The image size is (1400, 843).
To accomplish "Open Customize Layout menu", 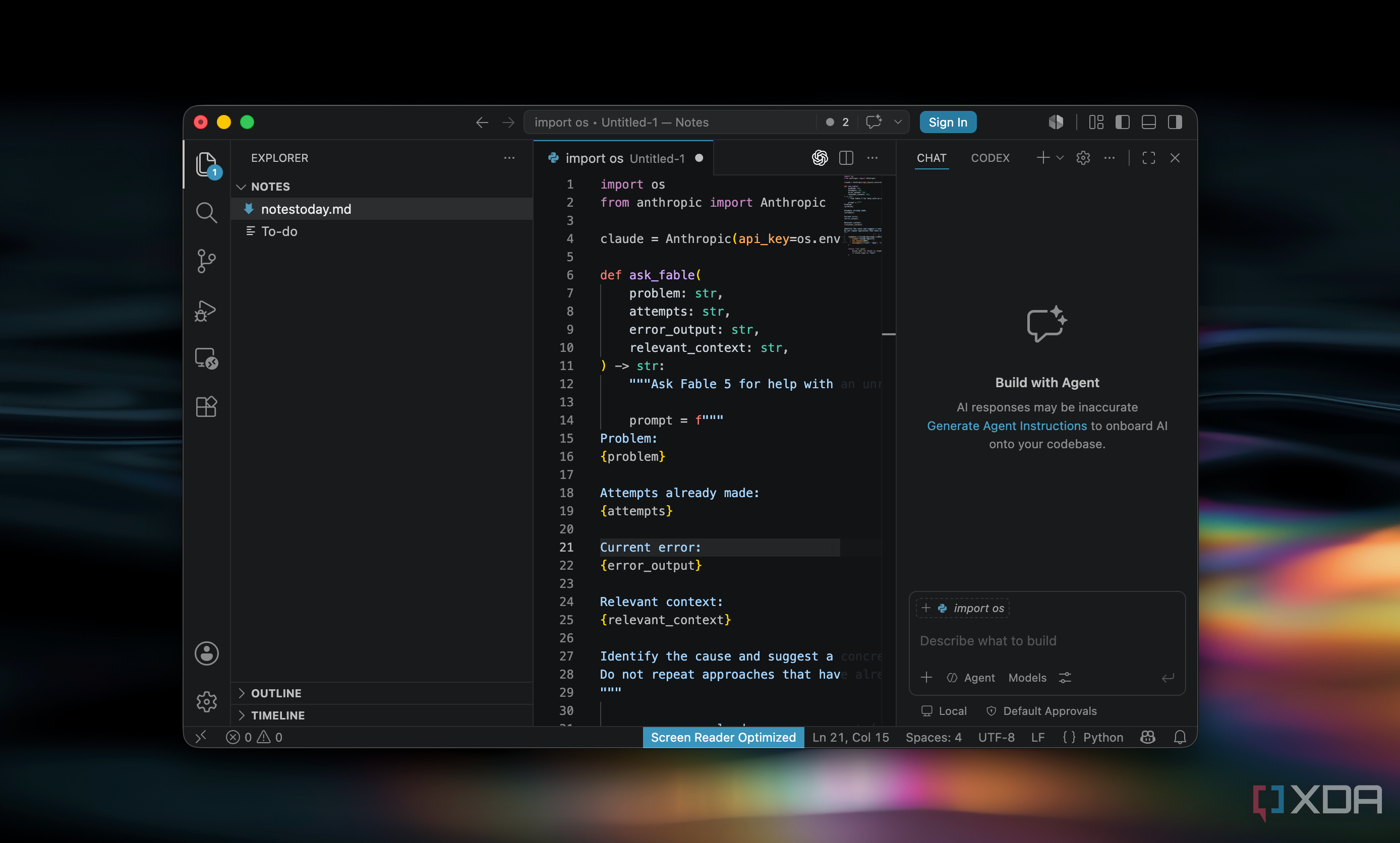I will 1096,122.
